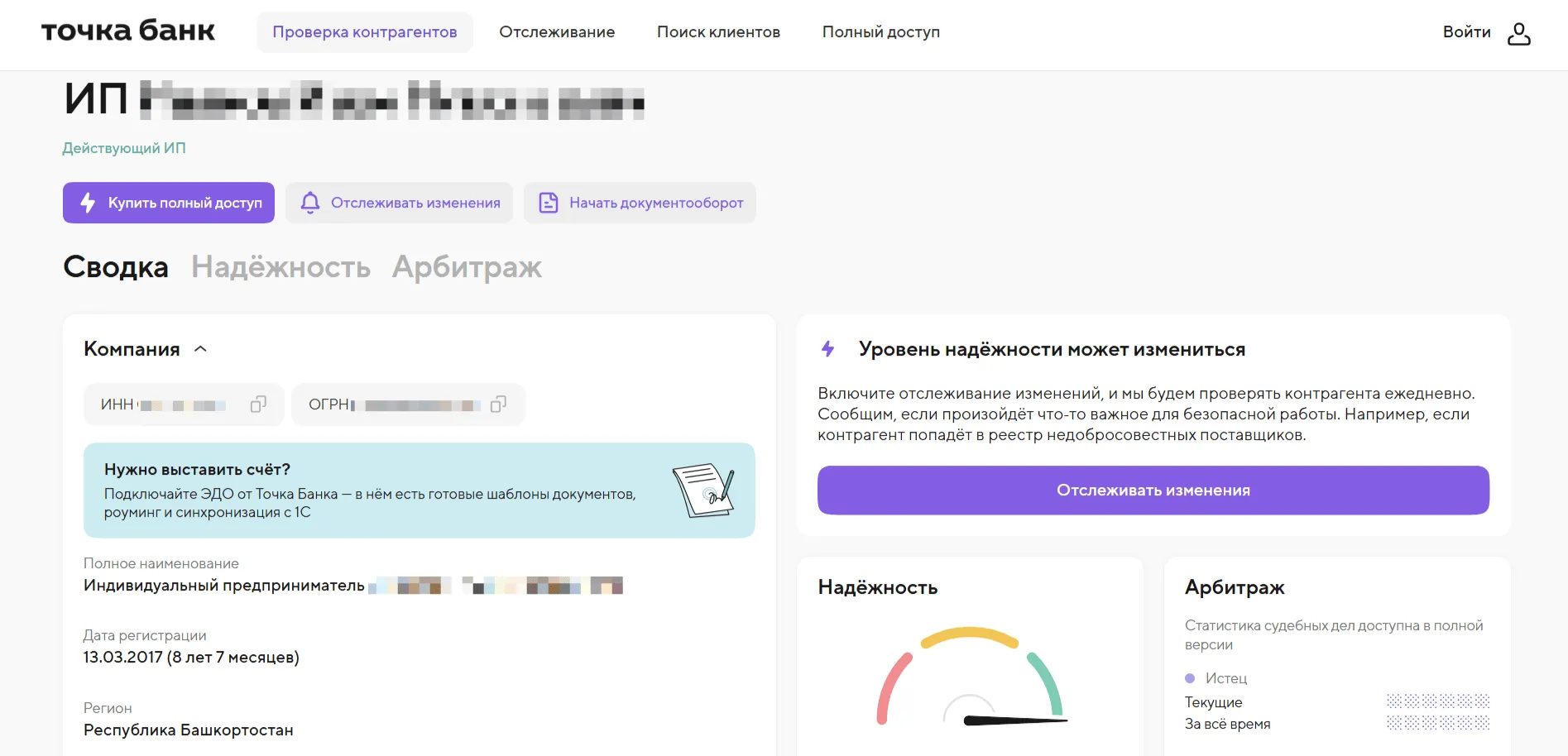Go to Поиск клиентов
Viewport: 1568px width, 756px height.
(x=718, y=32)
